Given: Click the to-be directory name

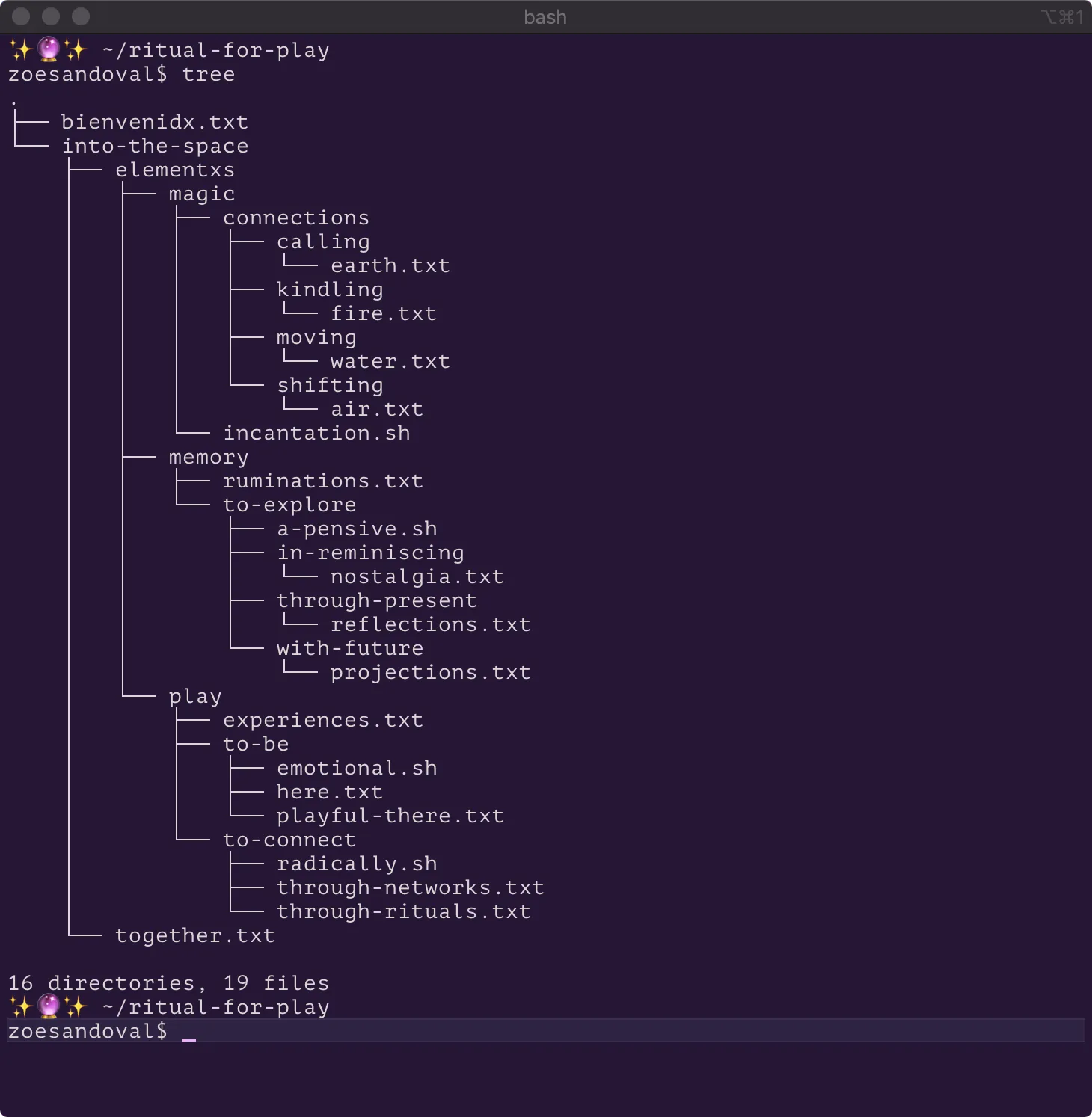Looking at the screenshot, I should click(x=256, y=745).
